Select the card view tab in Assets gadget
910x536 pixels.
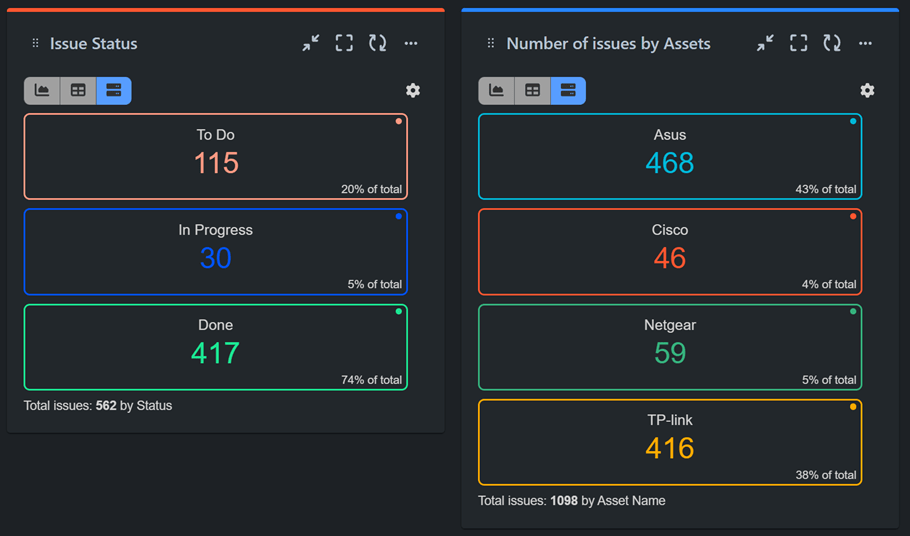coord(568,91)
